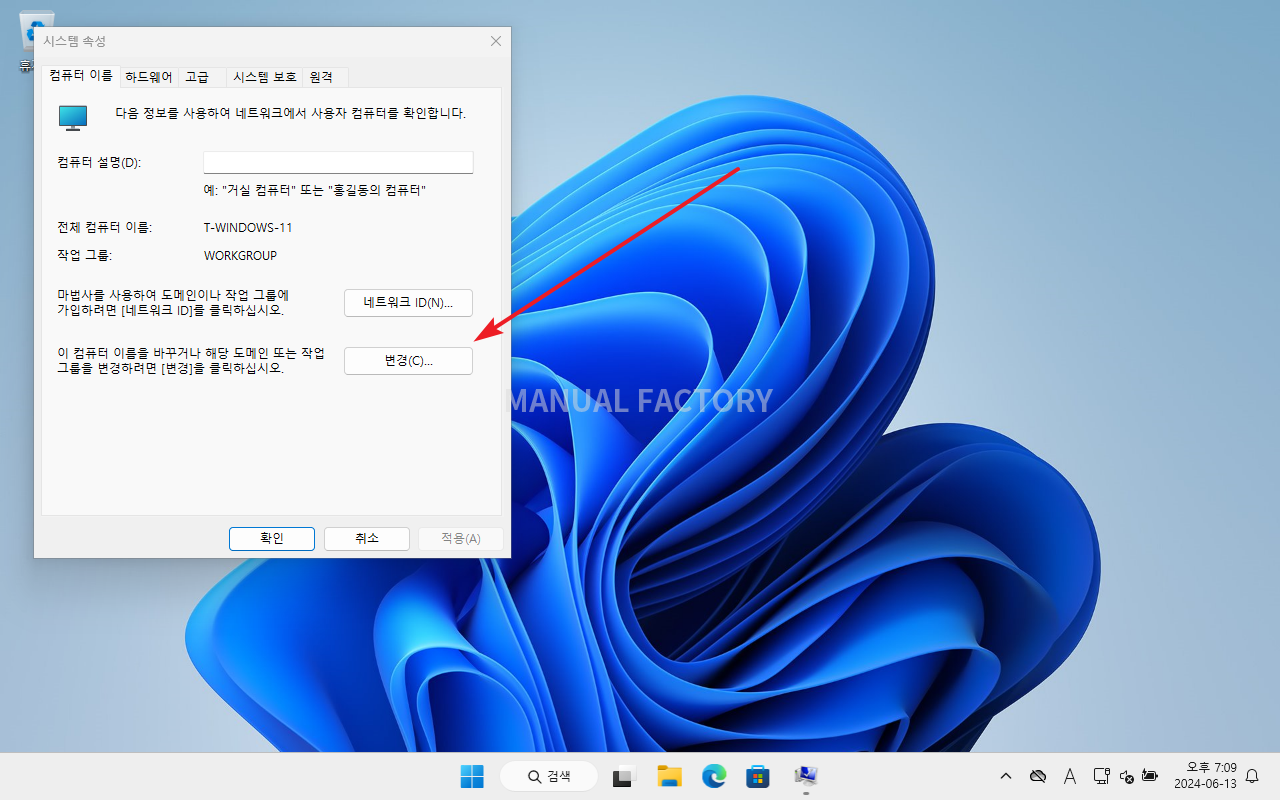Open Microsoft Edge from the taskbar
This screenshot has height=800, width=1280.
713,776
